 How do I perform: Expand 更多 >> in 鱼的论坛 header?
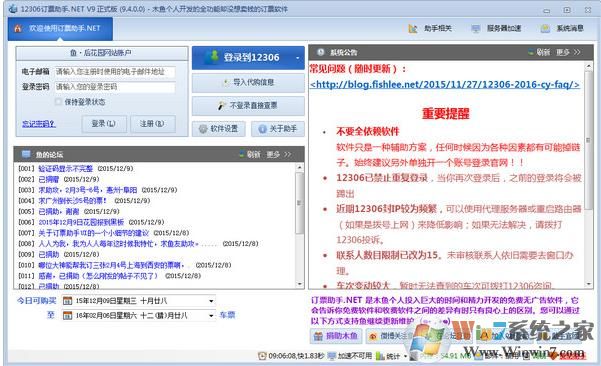coord(279,154)
